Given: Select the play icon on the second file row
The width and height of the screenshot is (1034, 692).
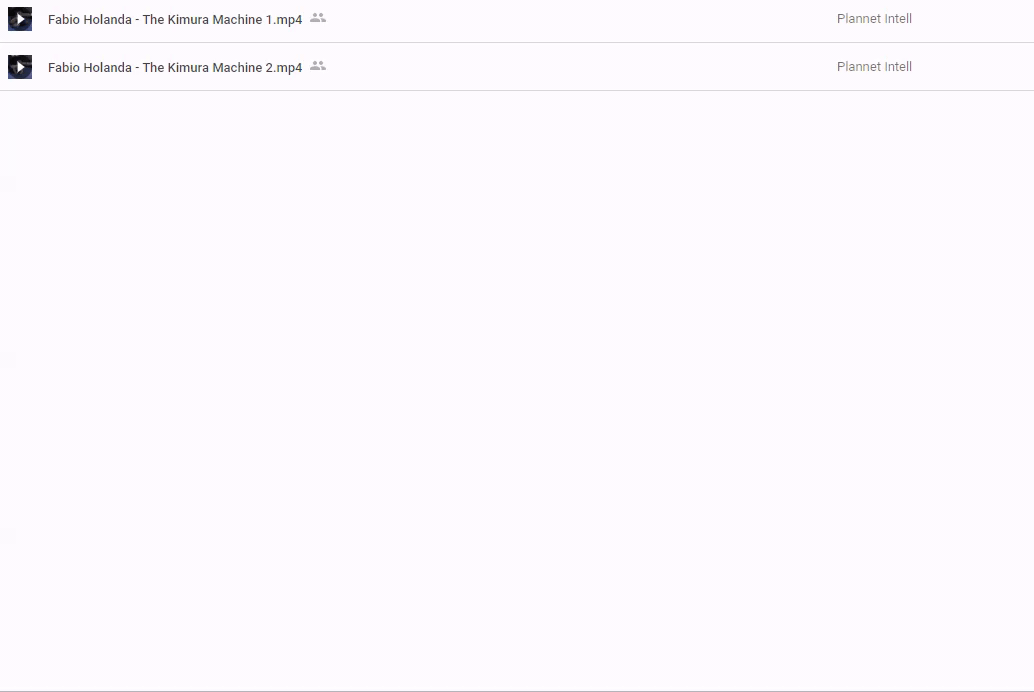Looking at the screenshot, I should coord(20,67).
